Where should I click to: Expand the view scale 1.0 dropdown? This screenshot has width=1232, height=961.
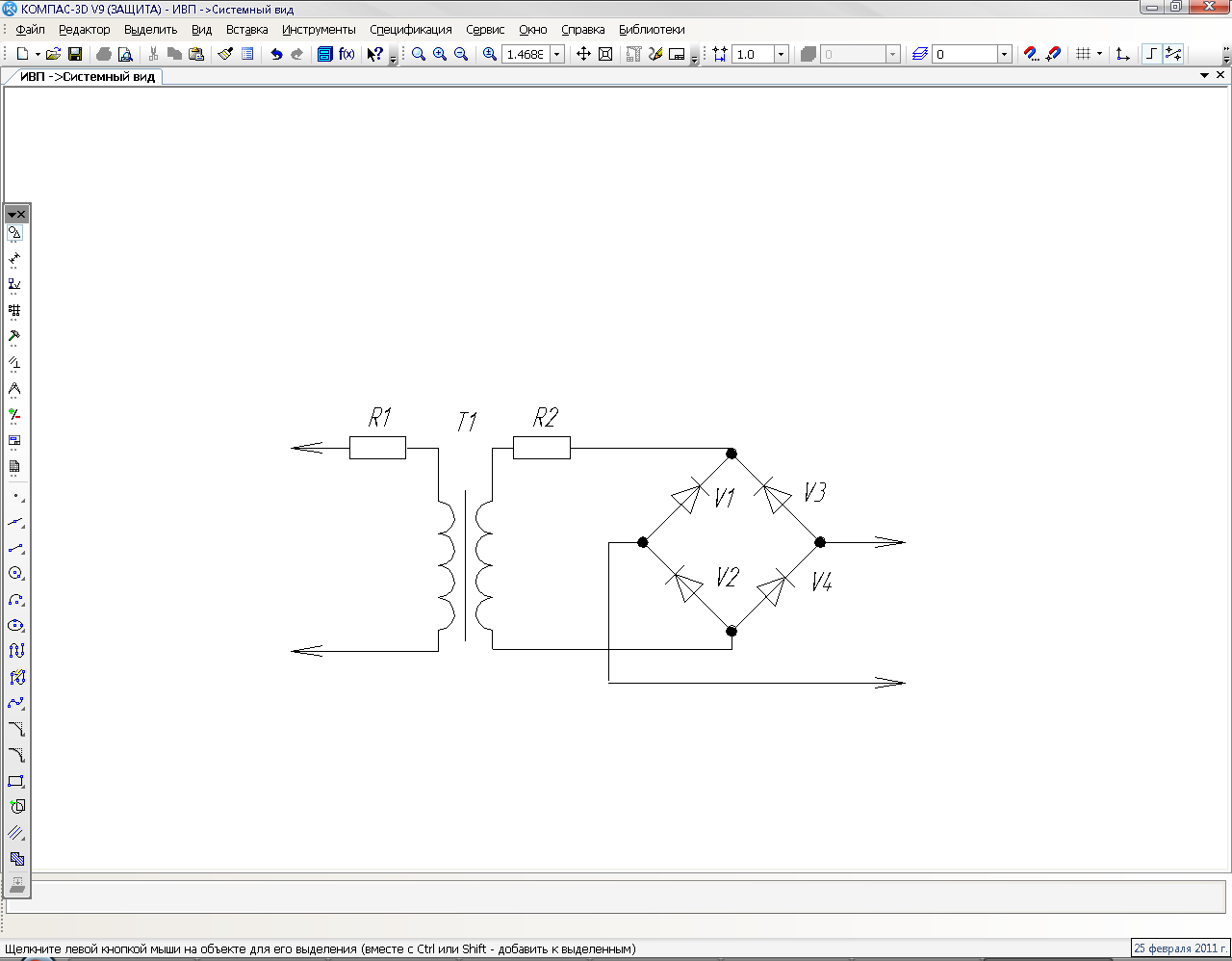click(781, 55)
